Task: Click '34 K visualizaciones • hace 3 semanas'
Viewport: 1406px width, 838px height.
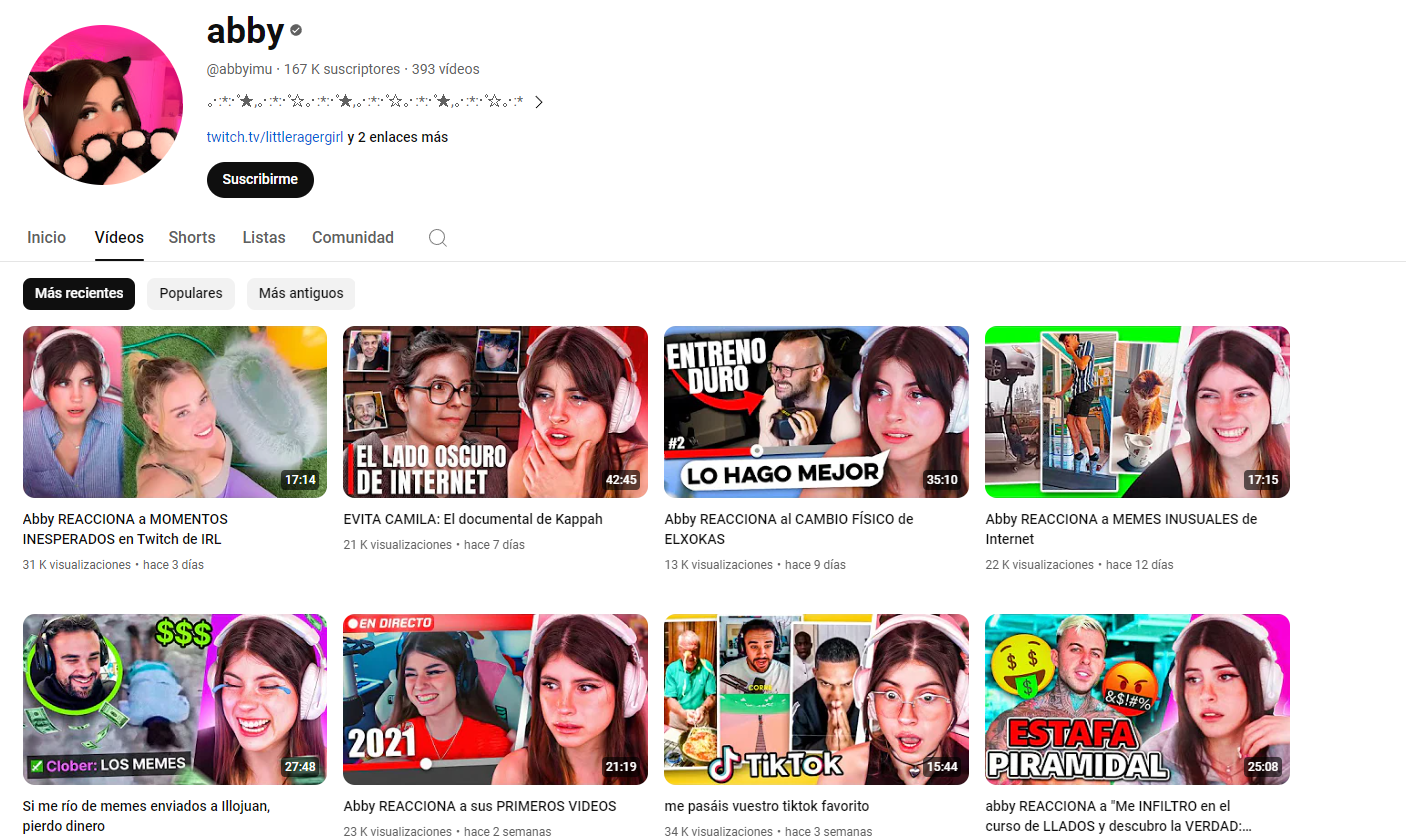Action: coord(768,832)
